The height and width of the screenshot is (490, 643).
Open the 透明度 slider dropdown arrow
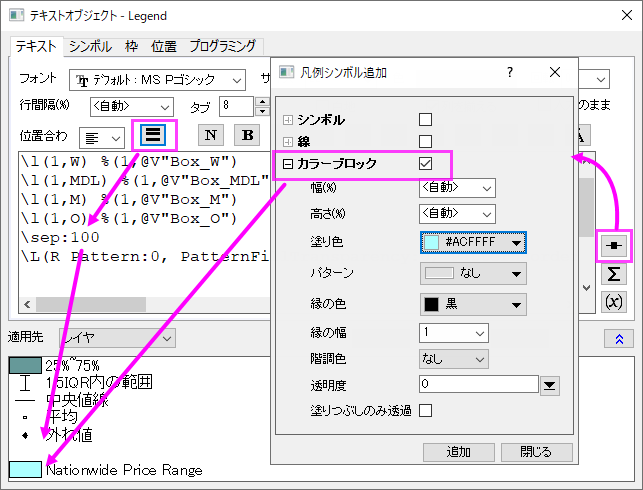coord(550,385)
